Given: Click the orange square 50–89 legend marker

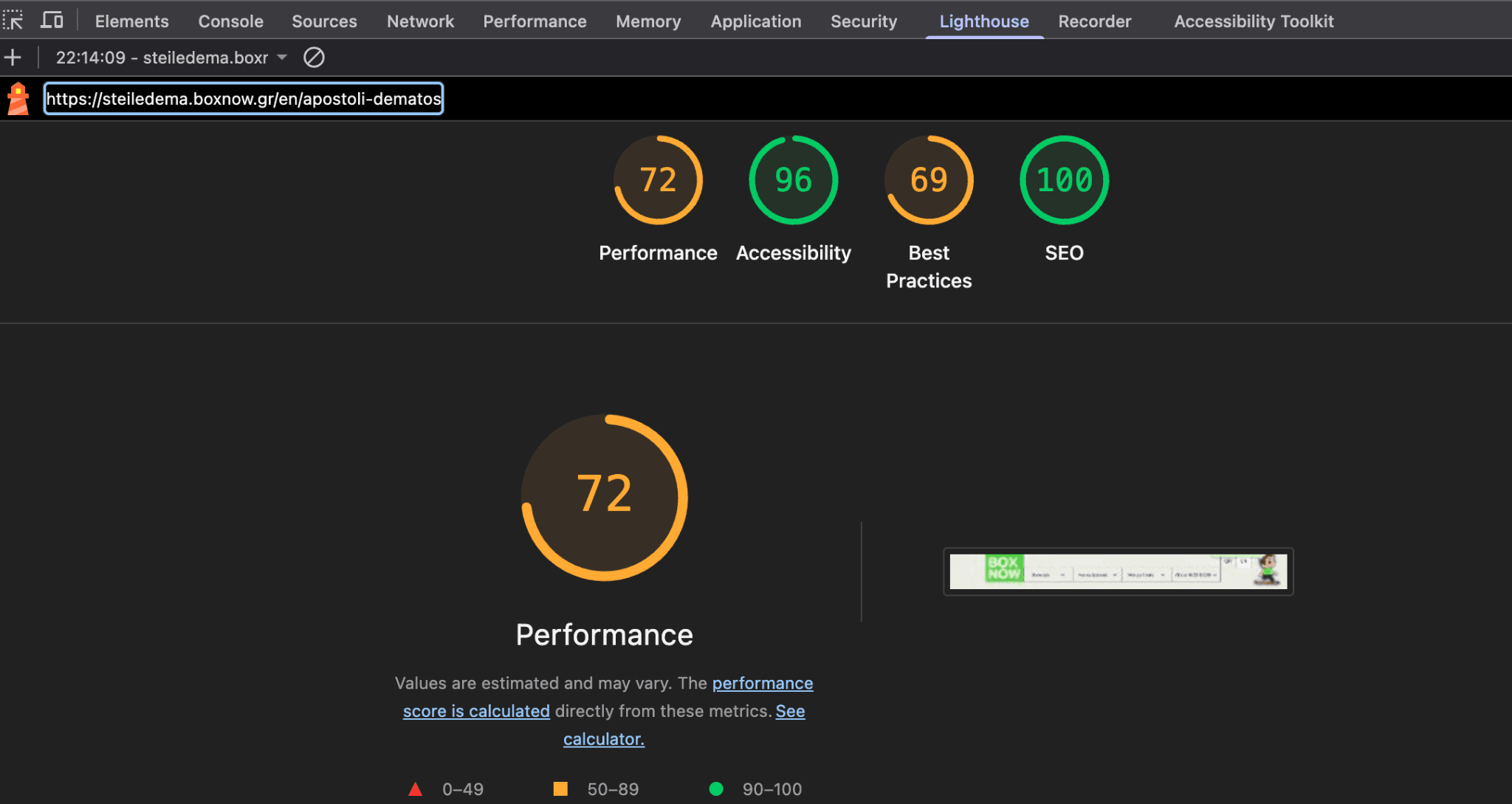Looking at the screenshot, I should pyautogui.click(x=560, y=789).
